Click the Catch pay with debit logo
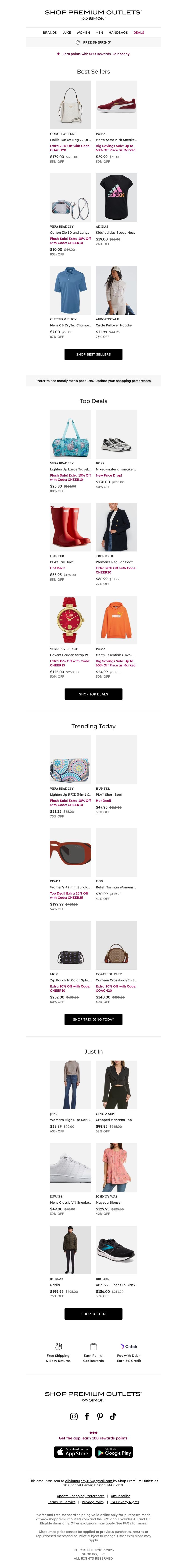This screenshot has height=1568, width=187. coord(129,1346)
